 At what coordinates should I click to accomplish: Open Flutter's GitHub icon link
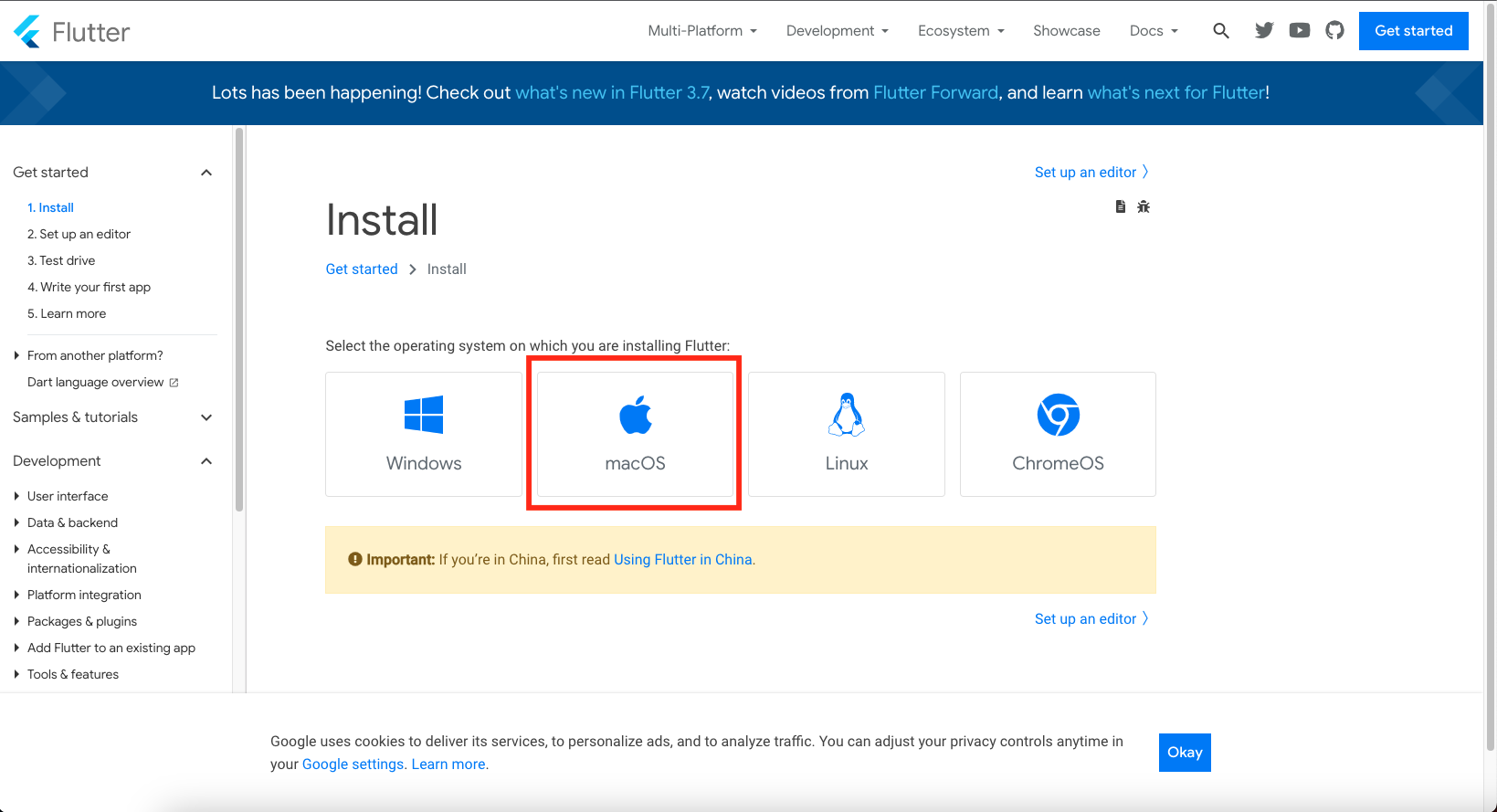coord(1335,31)
